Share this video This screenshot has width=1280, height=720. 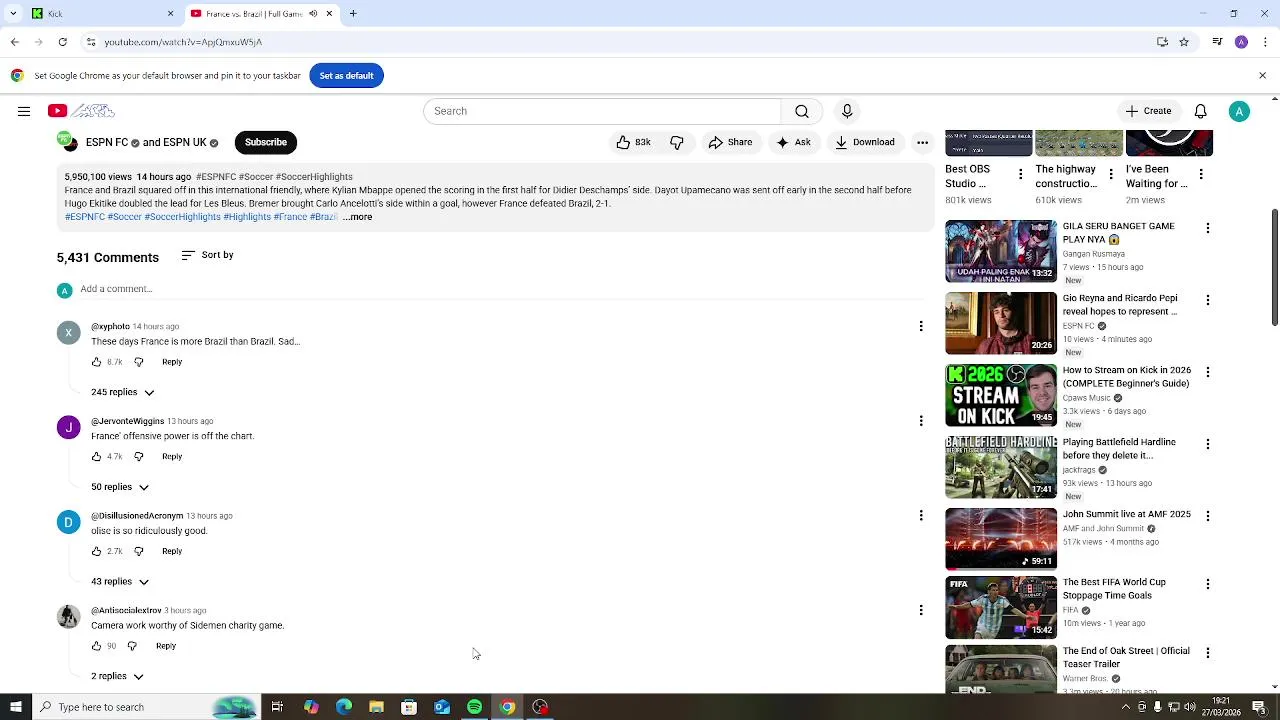(730, 142)
